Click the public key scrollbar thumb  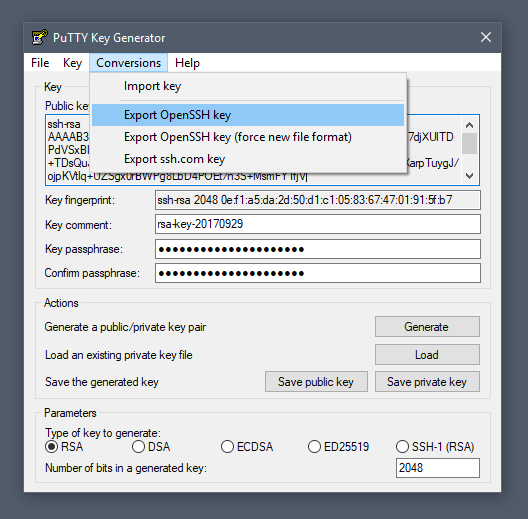[469, 143]
